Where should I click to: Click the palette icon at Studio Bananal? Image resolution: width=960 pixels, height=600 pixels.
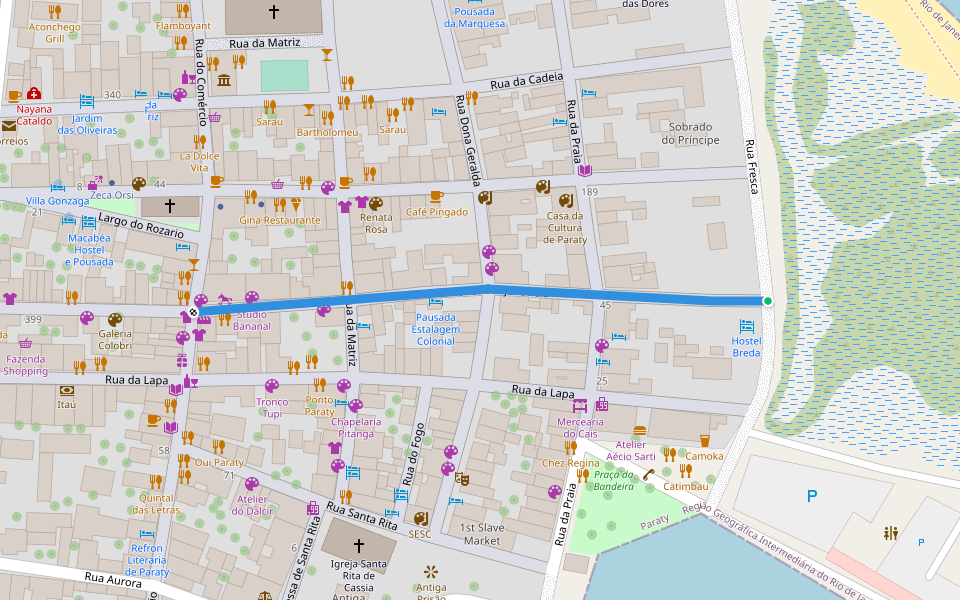[x=252, y=297]
